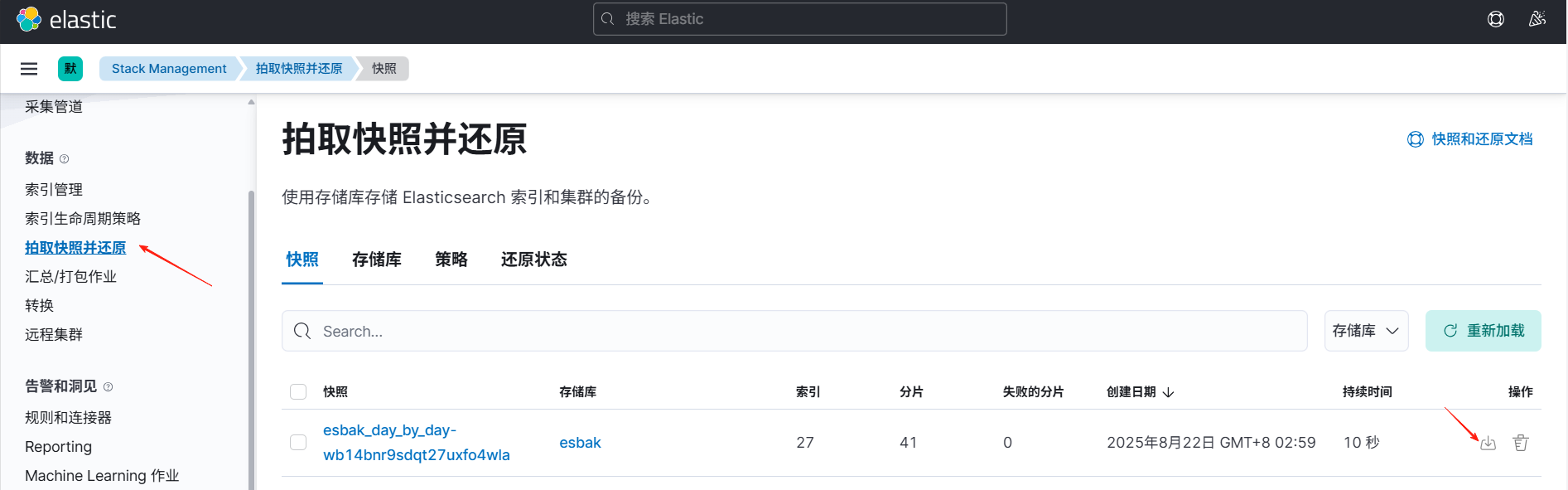Open Machine Learning 作业 in the sidebar

tap(102, 476)
